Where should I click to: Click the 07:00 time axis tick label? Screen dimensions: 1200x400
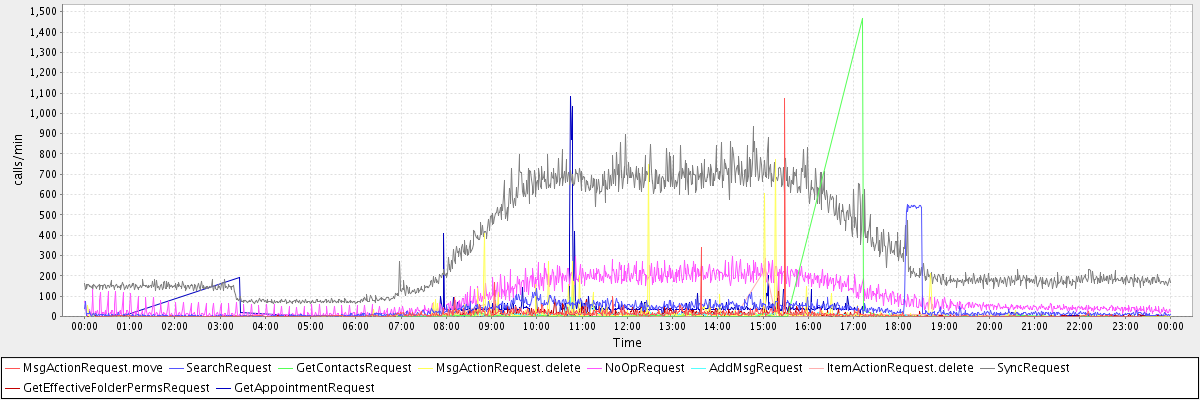[401, 326]
